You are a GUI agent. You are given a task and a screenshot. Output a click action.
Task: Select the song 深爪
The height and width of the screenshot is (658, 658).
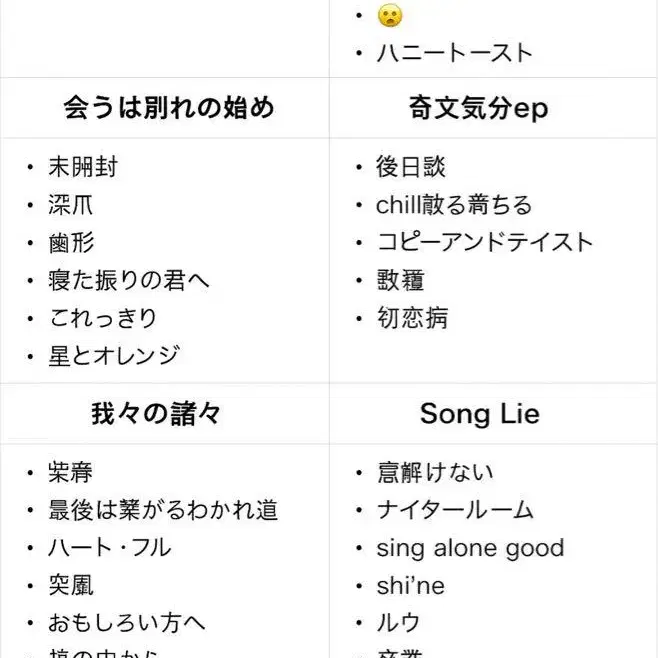tap(71, 205)
